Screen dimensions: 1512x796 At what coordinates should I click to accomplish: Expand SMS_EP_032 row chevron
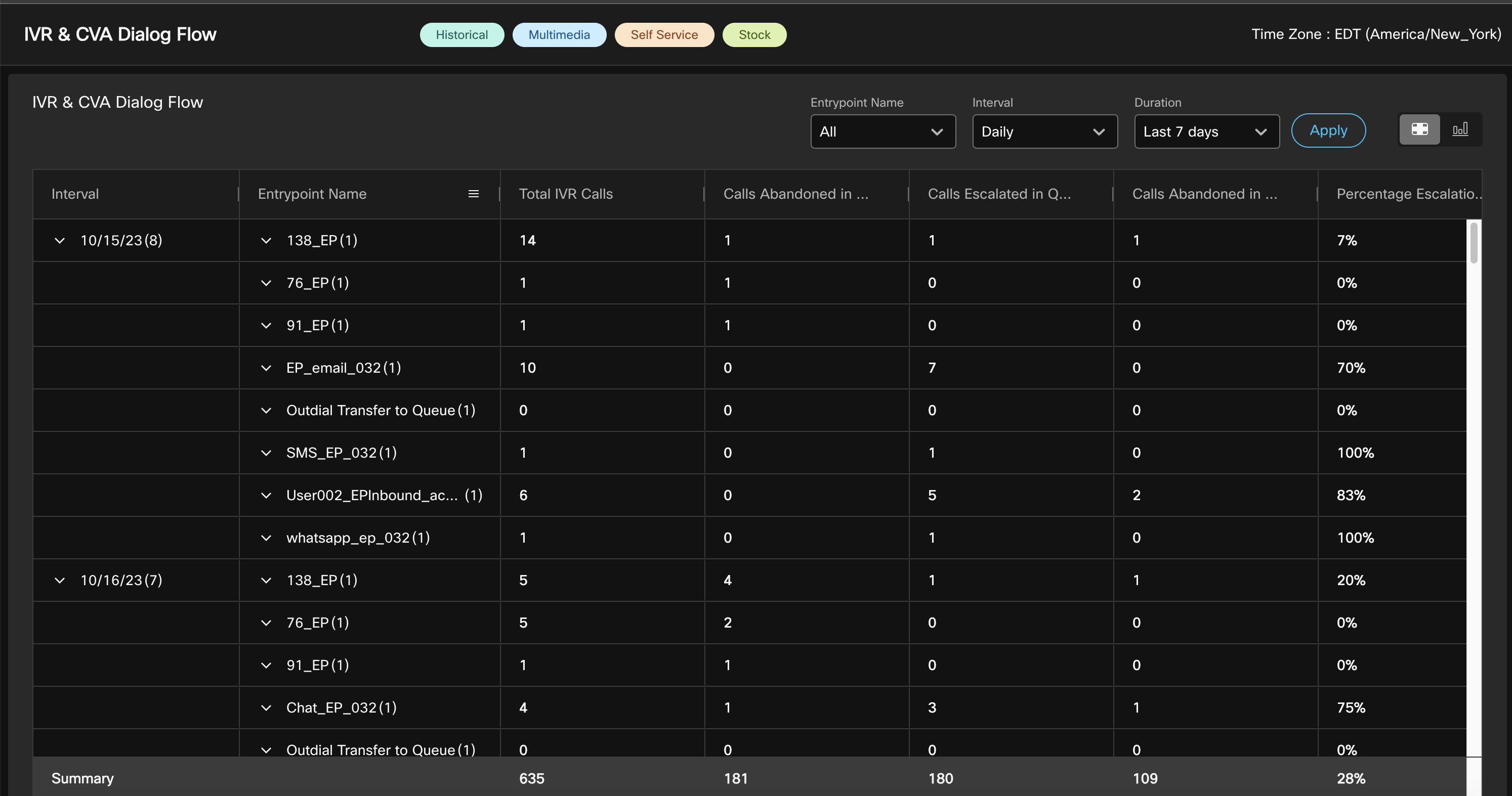[x=266, y=453]
